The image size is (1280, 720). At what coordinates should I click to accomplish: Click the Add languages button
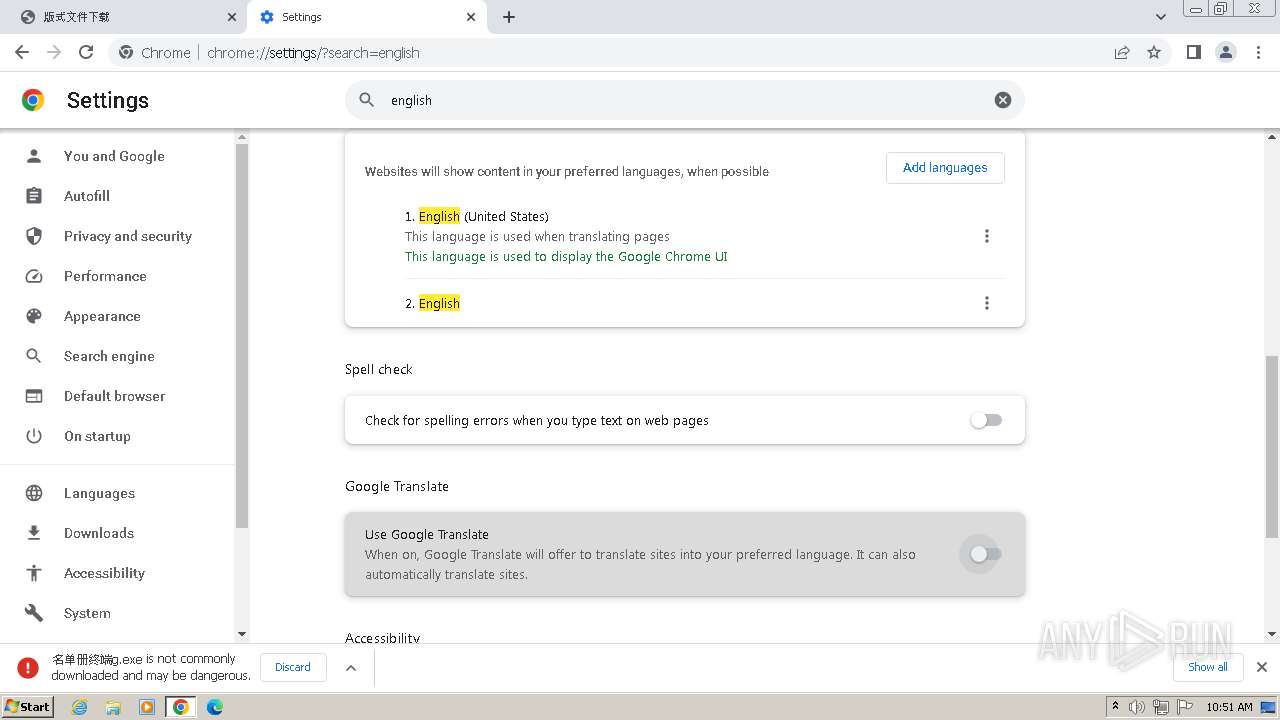(x=944, y=168)
